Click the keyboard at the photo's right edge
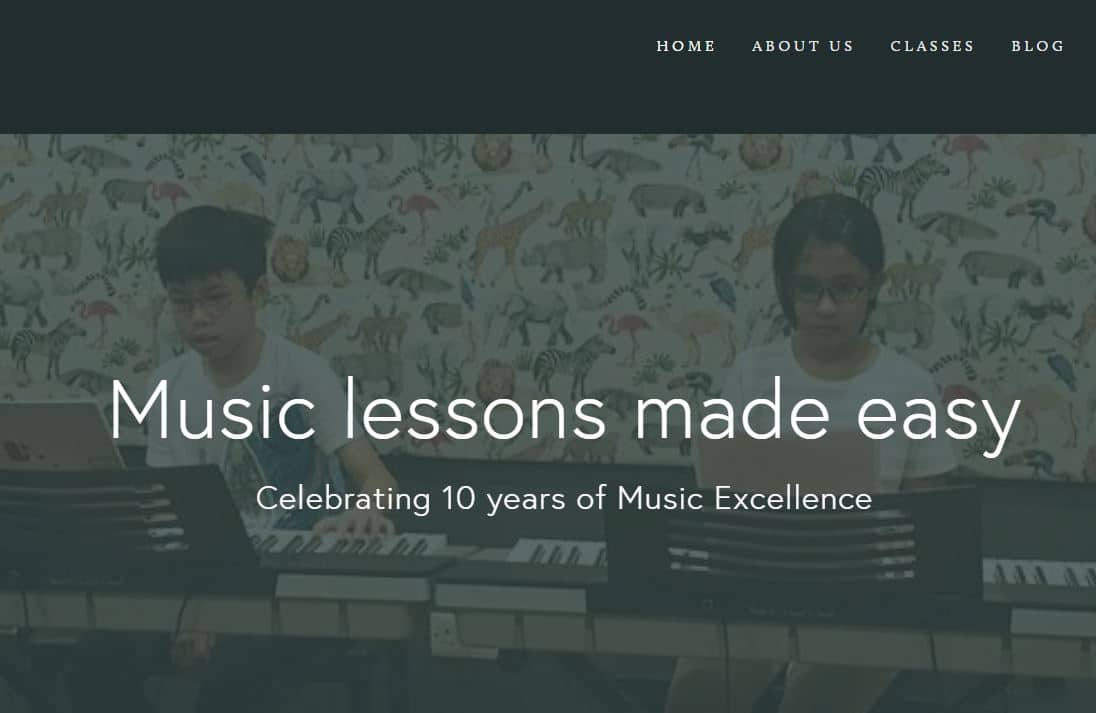1096x713 pixels. 1039,573
